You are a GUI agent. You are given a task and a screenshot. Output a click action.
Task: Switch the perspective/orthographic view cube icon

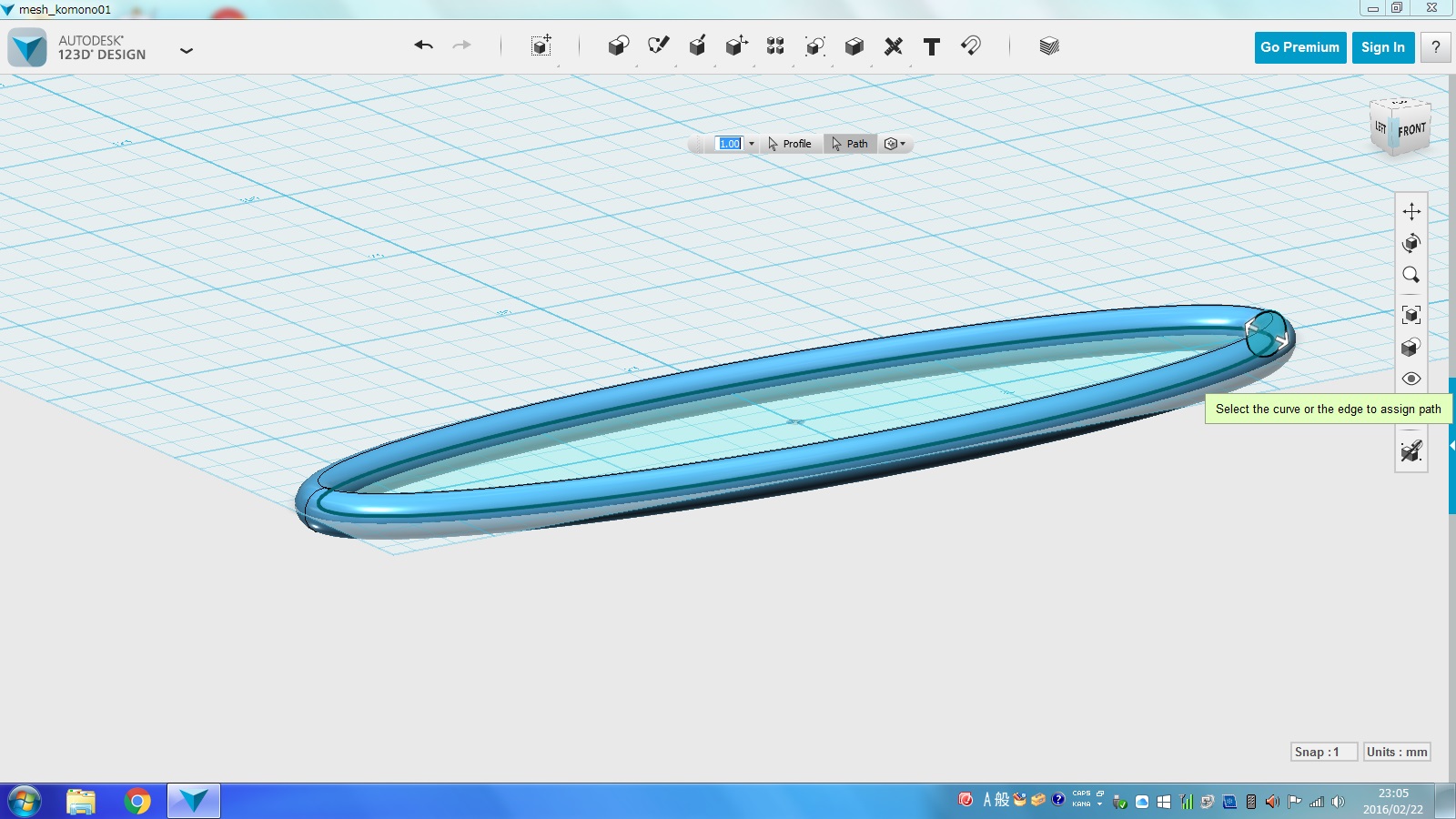(x=1411, y=347)
